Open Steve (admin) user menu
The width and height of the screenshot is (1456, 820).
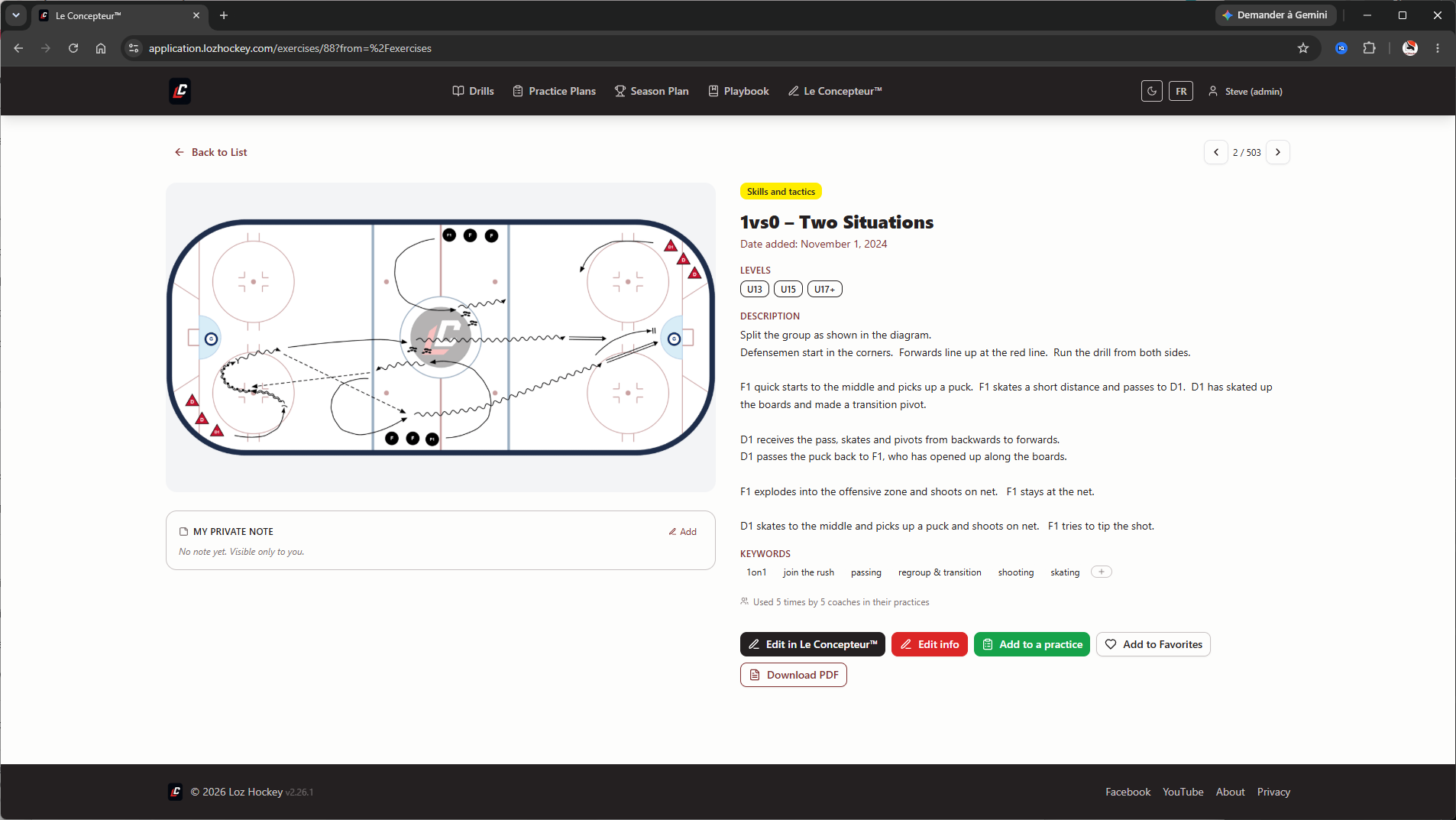[1245, 91]
